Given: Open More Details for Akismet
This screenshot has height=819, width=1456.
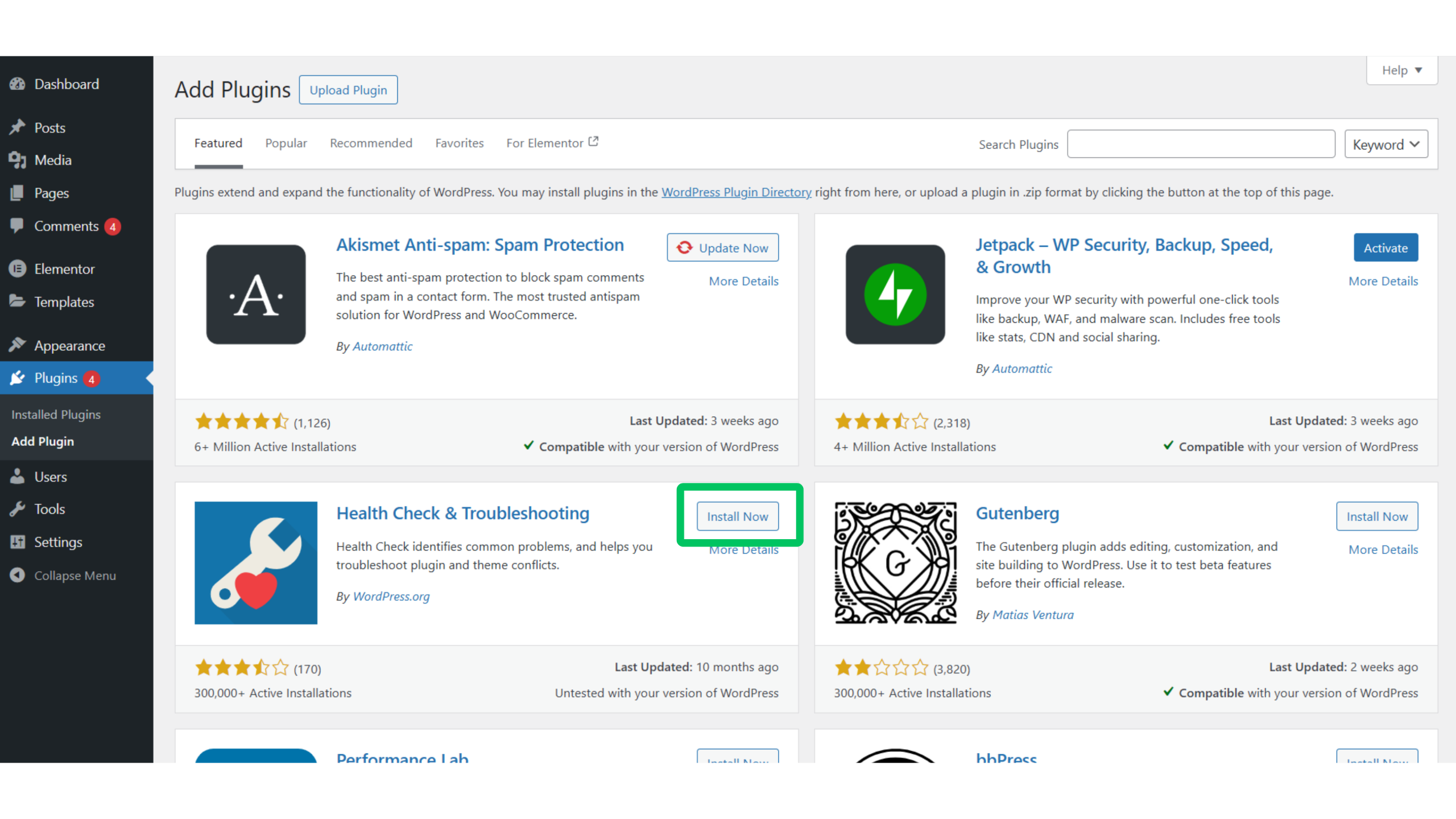Looking at the screenshot, I should tap(743, 281).
